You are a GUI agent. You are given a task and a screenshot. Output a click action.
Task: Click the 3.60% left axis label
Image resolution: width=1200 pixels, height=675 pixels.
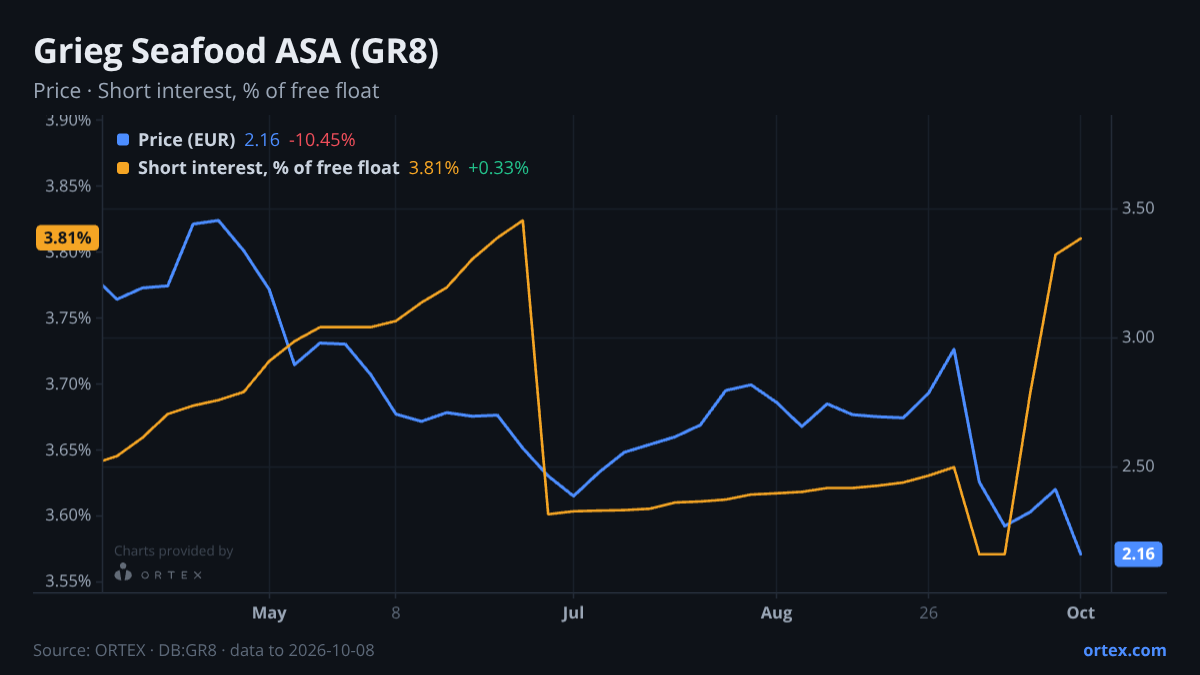[68, 516]
